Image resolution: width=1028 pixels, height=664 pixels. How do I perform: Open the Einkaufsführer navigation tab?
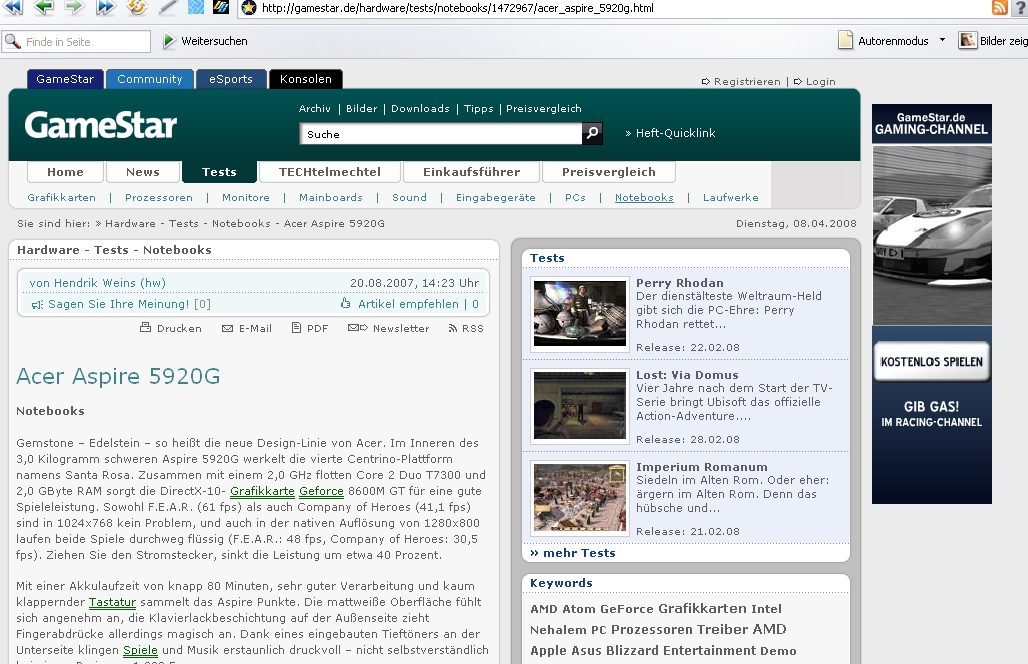[471, 172]
